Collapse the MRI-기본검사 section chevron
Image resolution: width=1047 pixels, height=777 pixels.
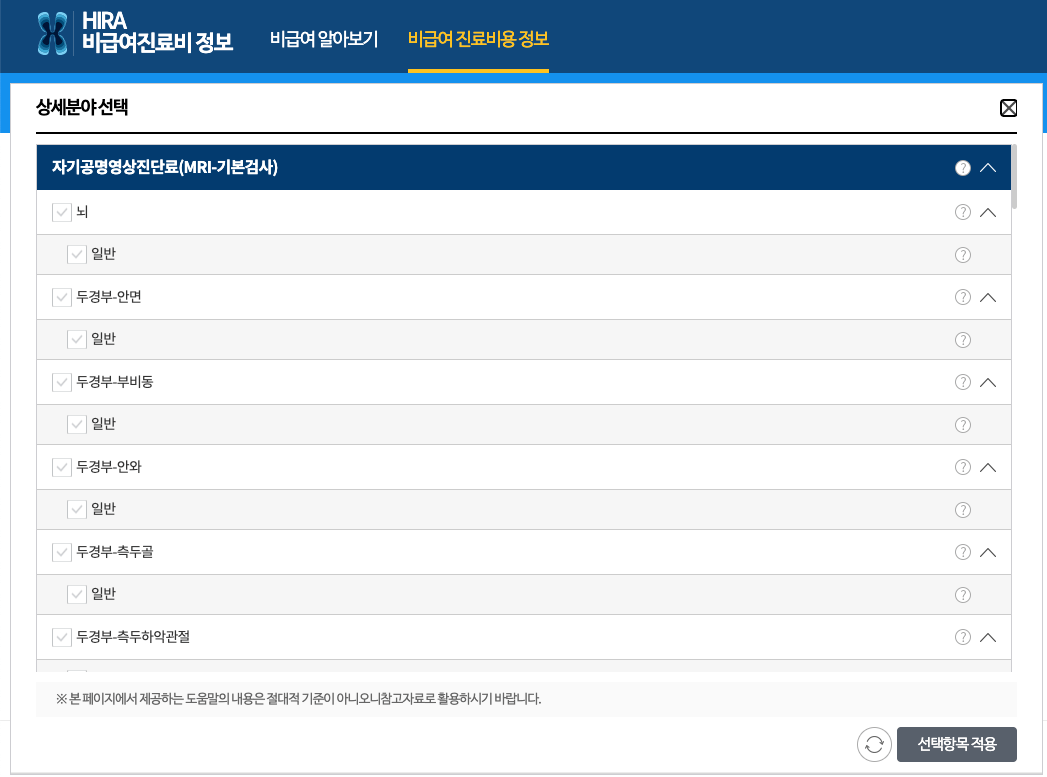pyautogui.click(x=989, y=167)
